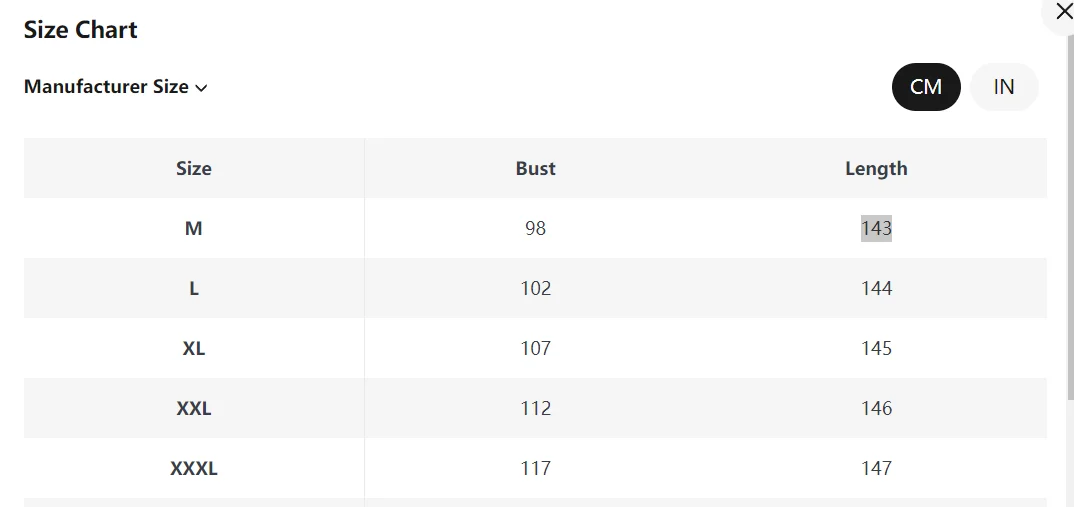Select the XXXL size row label
Image resolution: width=1074 pixels, height=507 pixels.
coord(194,469)
